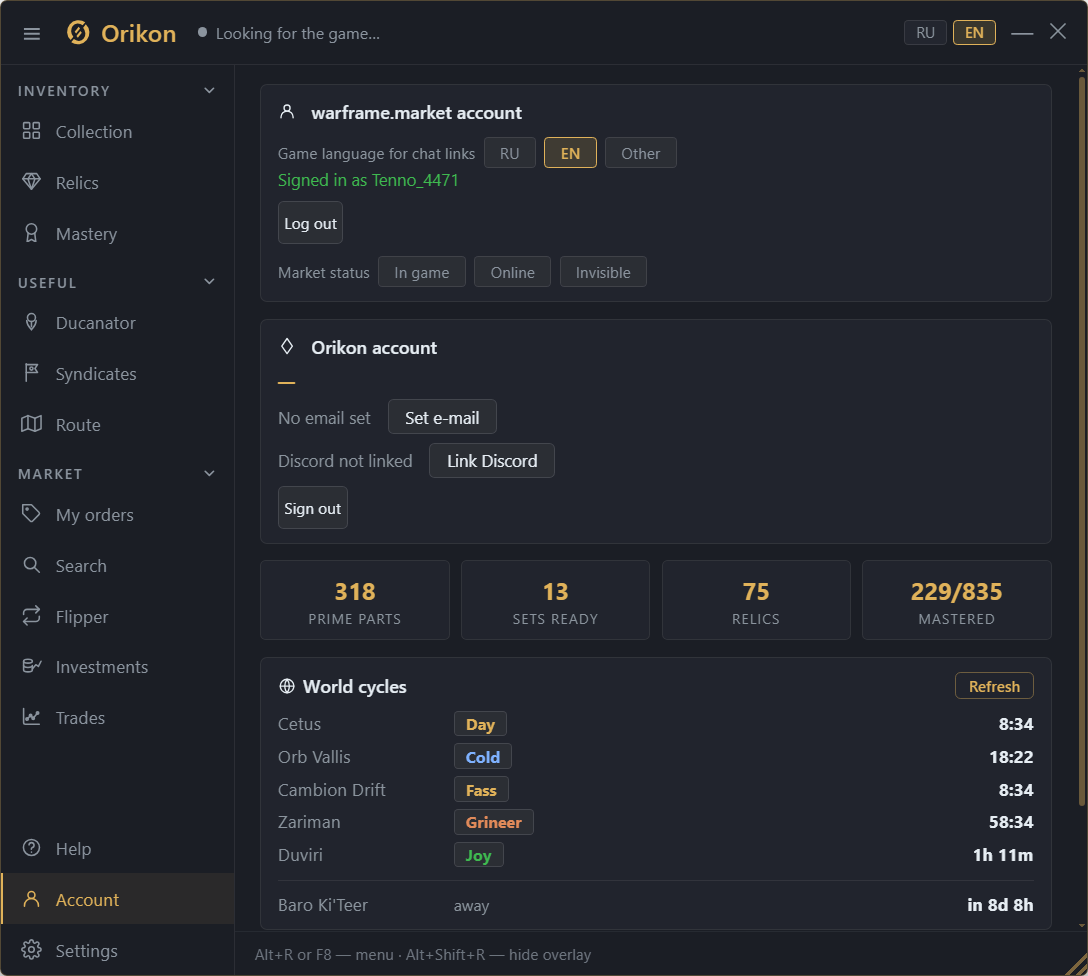
Task: Click the 318 Prime Parts card
Action: 355,600
